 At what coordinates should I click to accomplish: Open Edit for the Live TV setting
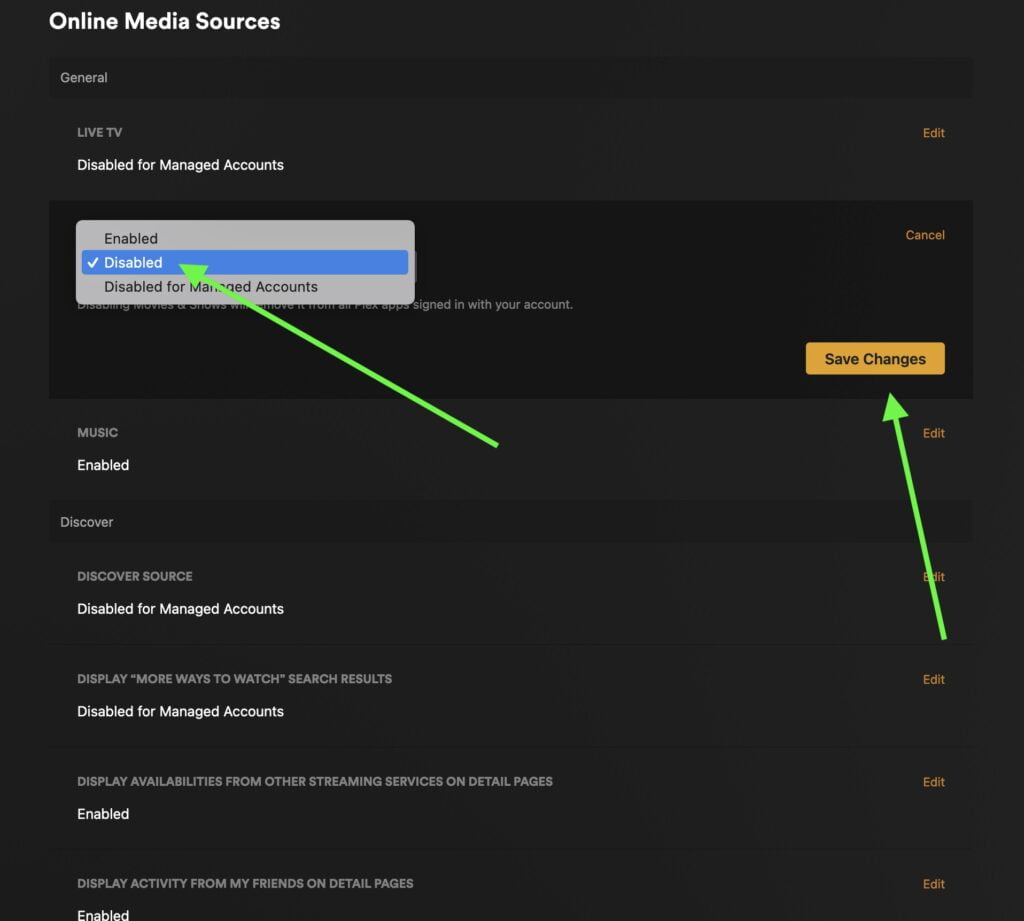(x=933, y=133)
